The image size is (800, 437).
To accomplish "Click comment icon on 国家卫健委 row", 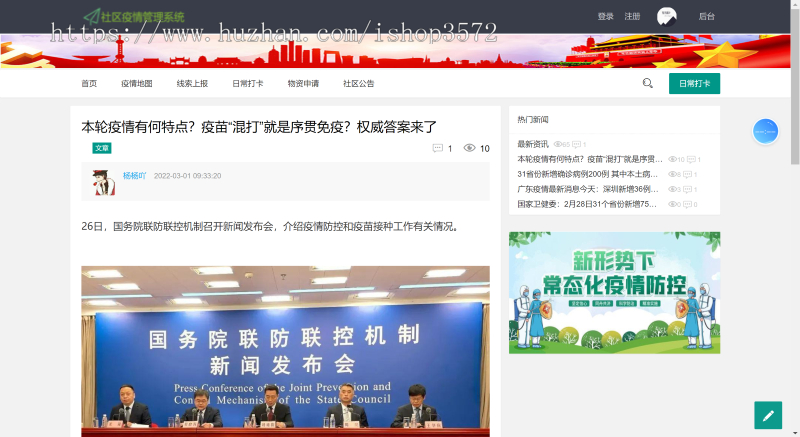I will (x=687, y=204).
